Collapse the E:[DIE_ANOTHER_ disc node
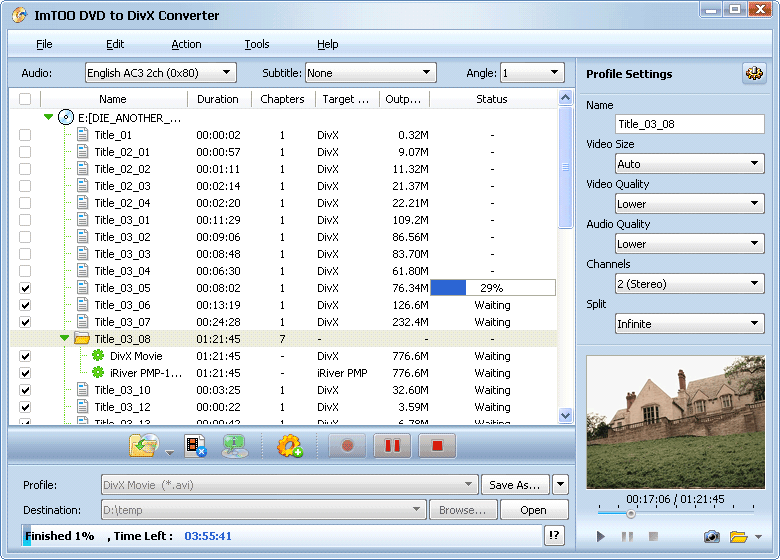The image size is (780, 560). click(48, 117)
